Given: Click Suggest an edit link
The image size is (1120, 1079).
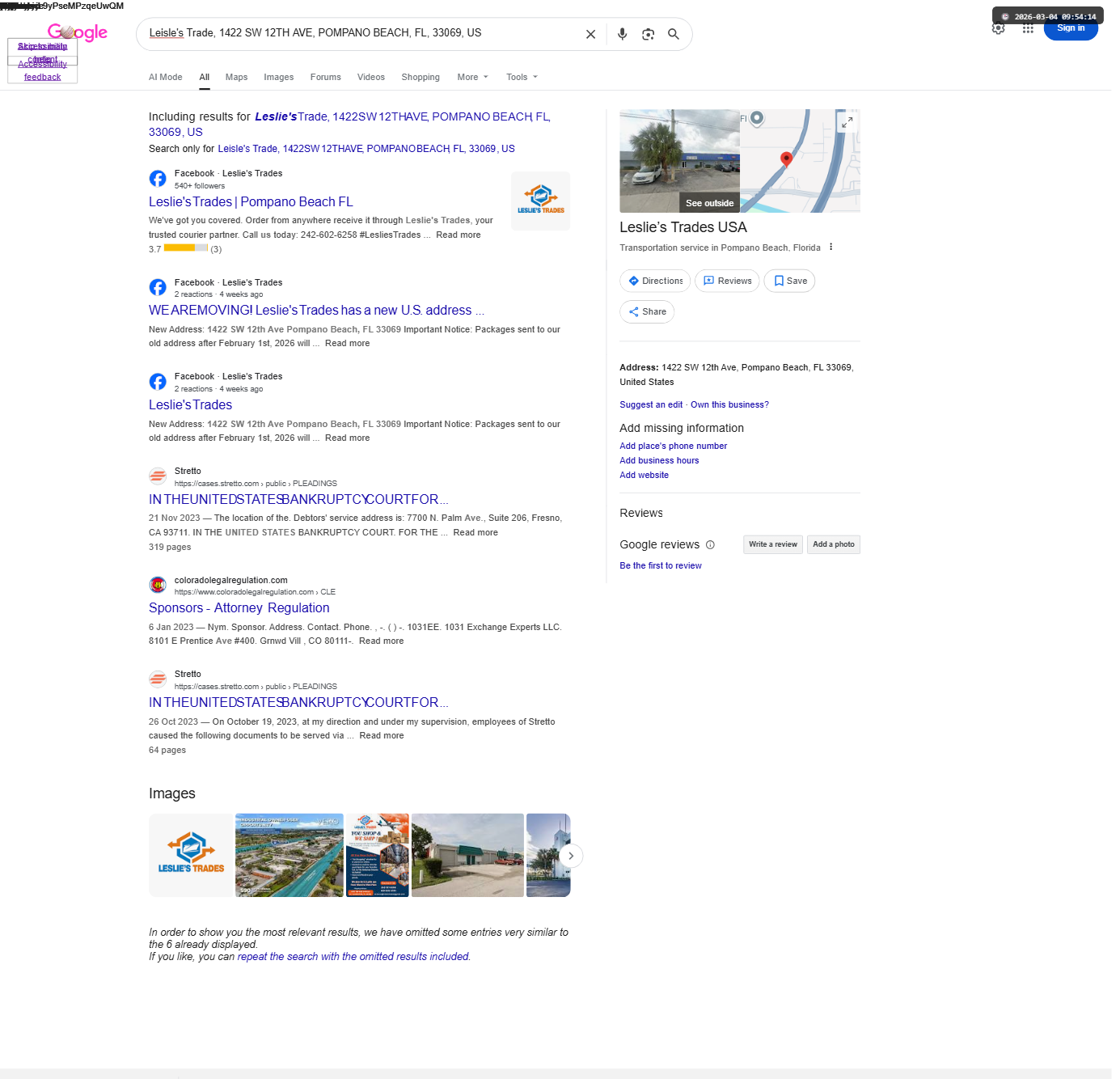Looking at the screenshot, I should coord(651,404).
